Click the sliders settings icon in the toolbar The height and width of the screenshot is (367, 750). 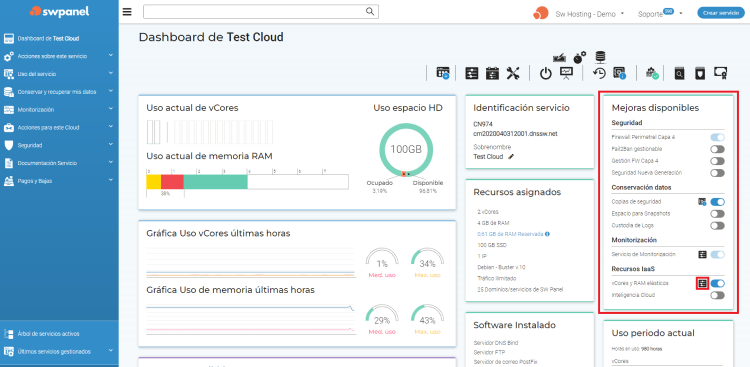click(x=472, y=73)
